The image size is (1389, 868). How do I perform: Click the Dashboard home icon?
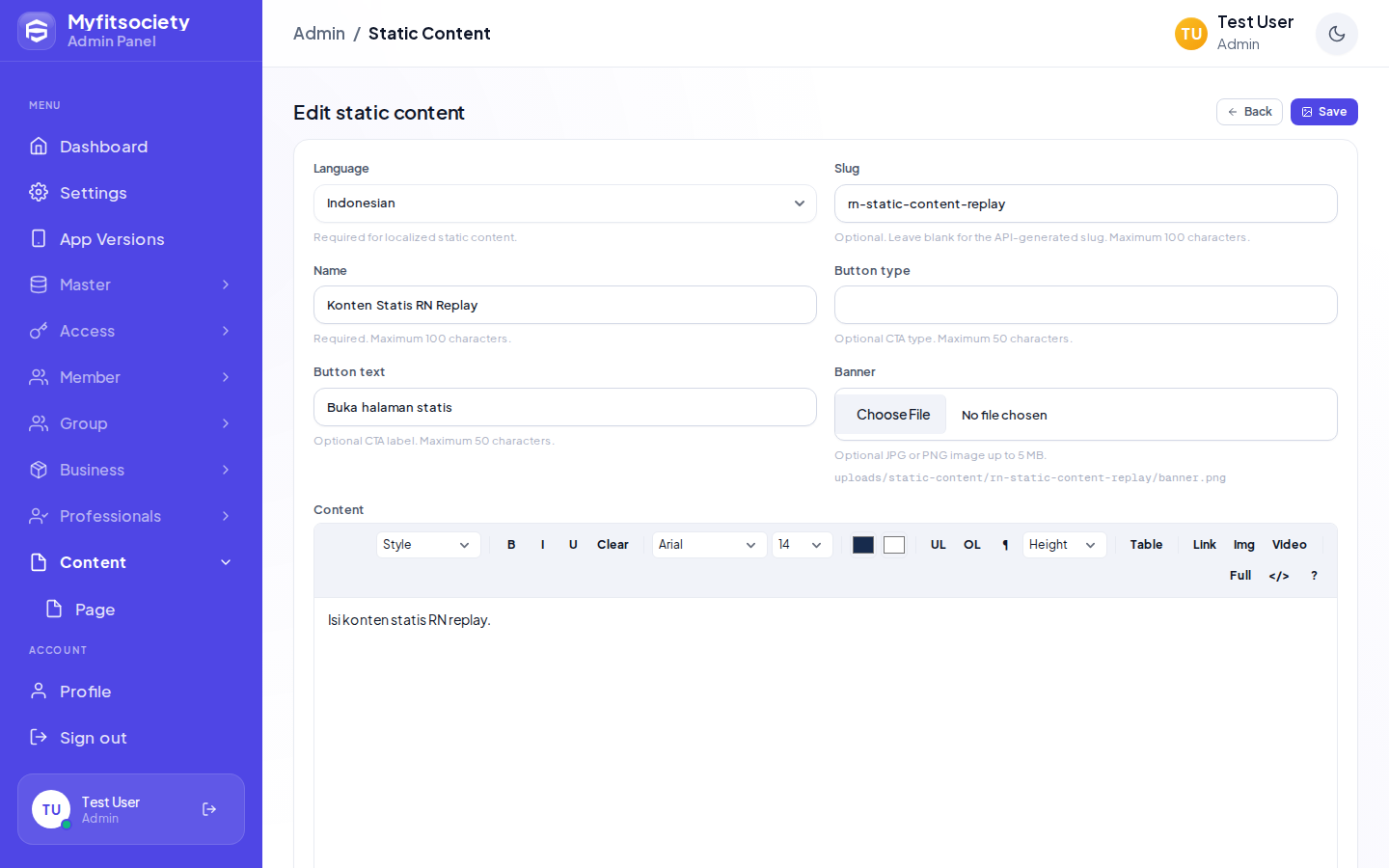tap(39, 146)
